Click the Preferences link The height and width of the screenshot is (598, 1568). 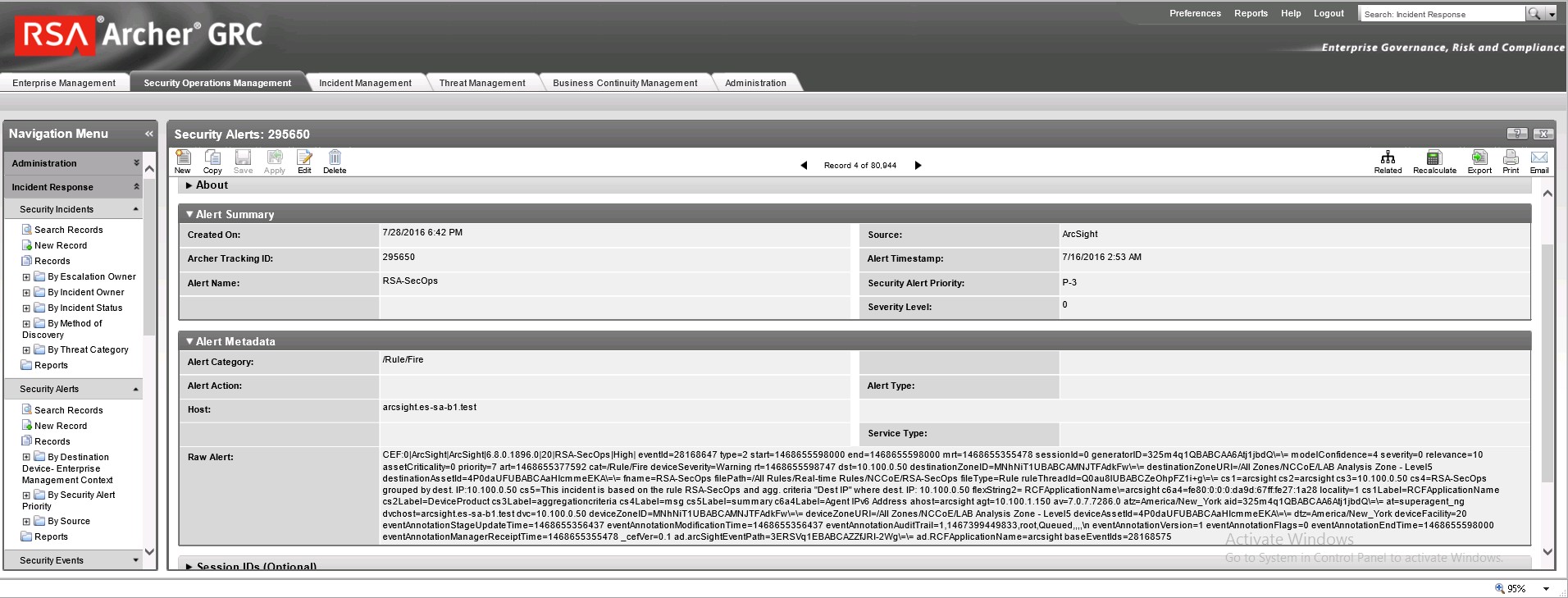1195,14
